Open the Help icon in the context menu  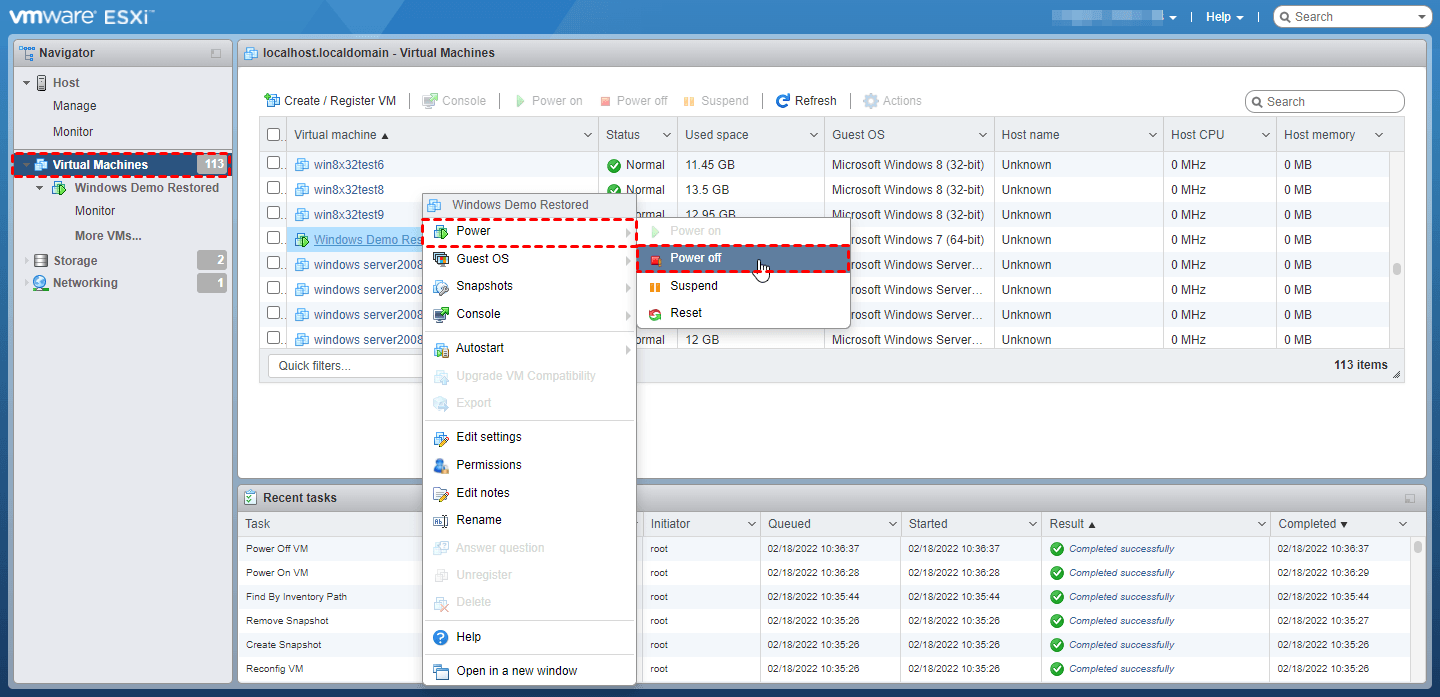[438, 637]
